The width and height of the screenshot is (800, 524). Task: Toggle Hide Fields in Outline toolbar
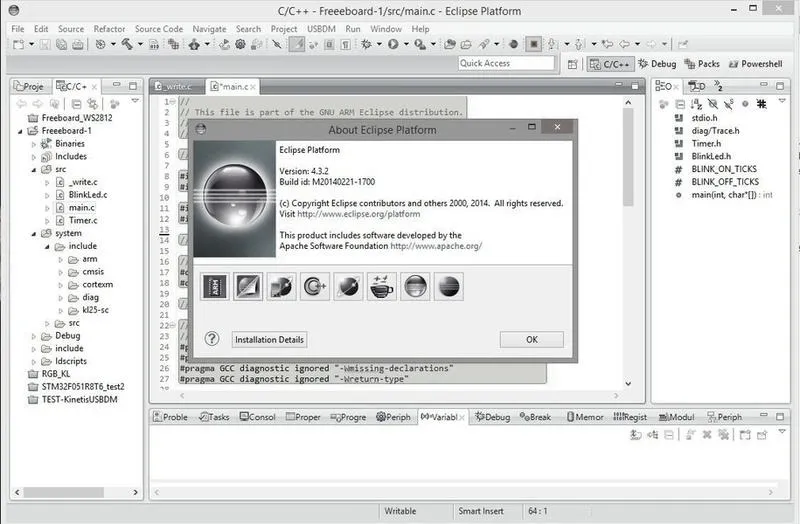point(713,104)
